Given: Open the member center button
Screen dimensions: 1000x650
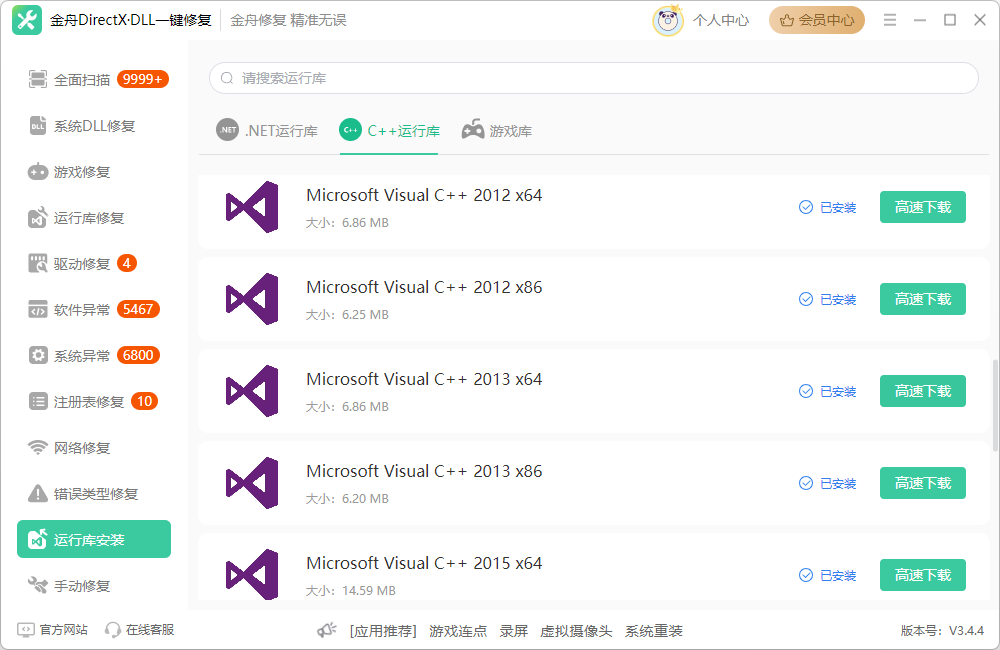Looking at the screenshot, I should click(x=816, y=20).
